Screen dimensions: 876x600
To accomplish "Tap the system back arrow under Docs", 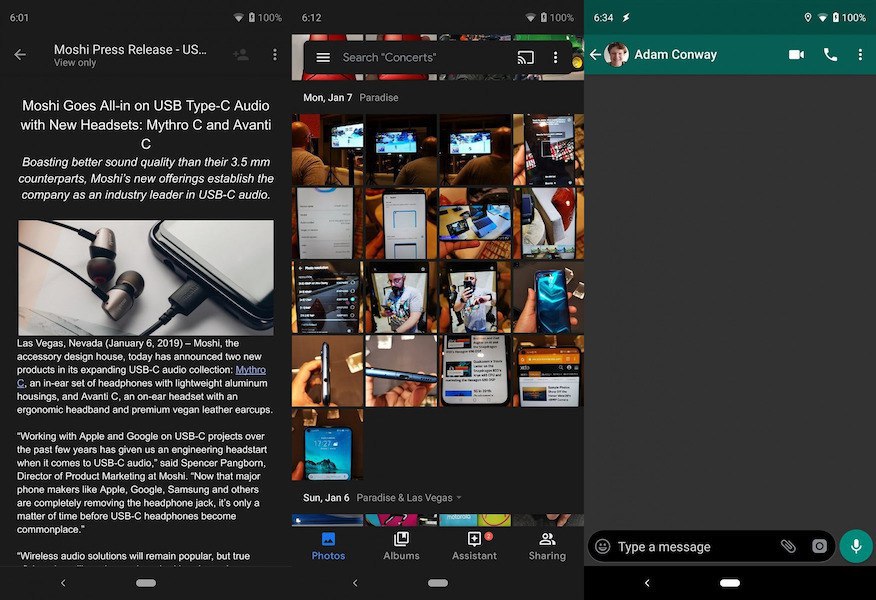I will pos(63,583).
